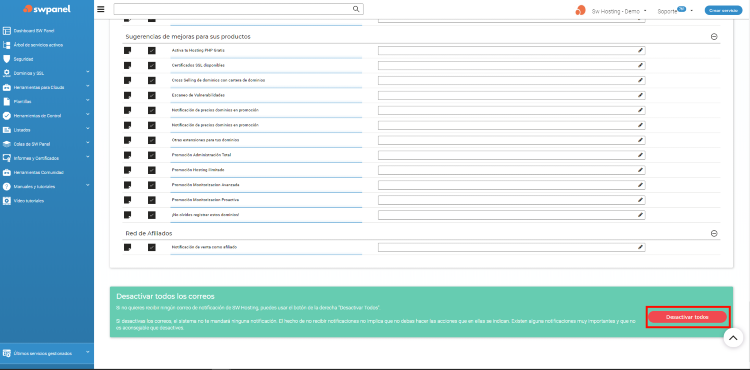750x370 pixels.
Task: Uncheck Activa tu Hosting PHP Gratis checkbox
Action: [152, 50]
